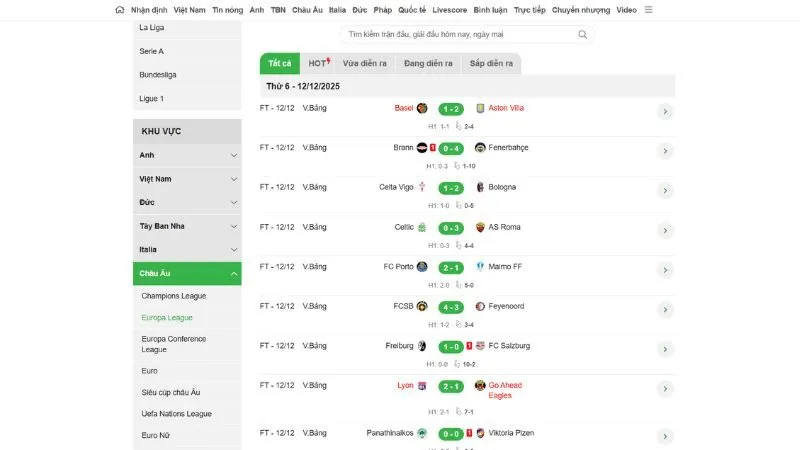Go to the Bundesliga league link

pyautogui.click(x=158, y=75)
